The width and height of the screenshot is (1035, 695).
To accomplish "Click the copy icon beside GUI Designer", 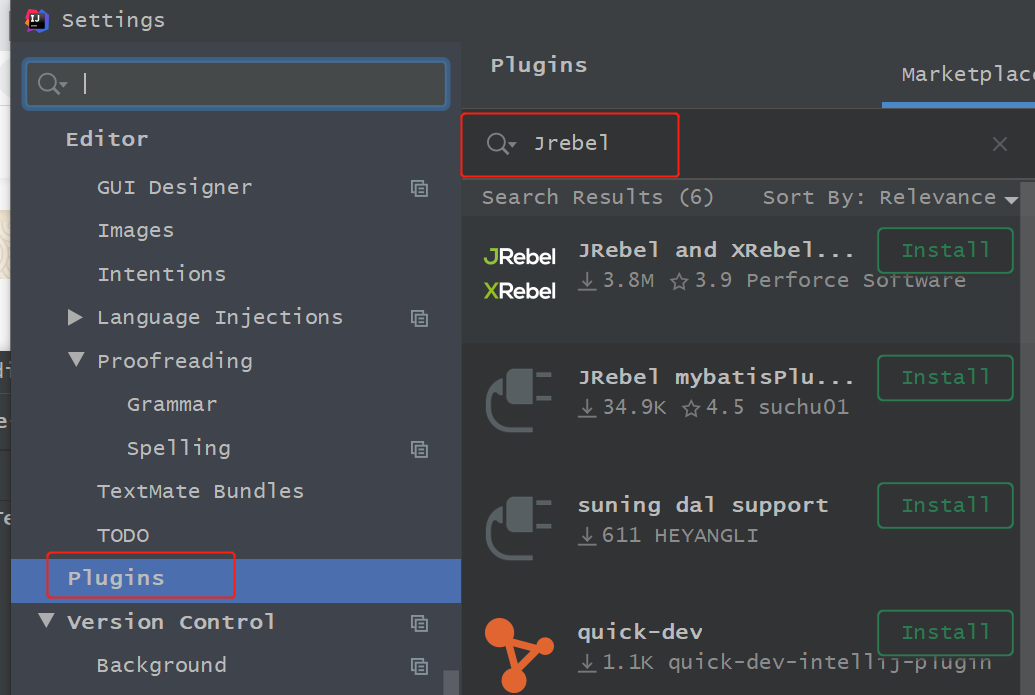I will click(420, 188).
